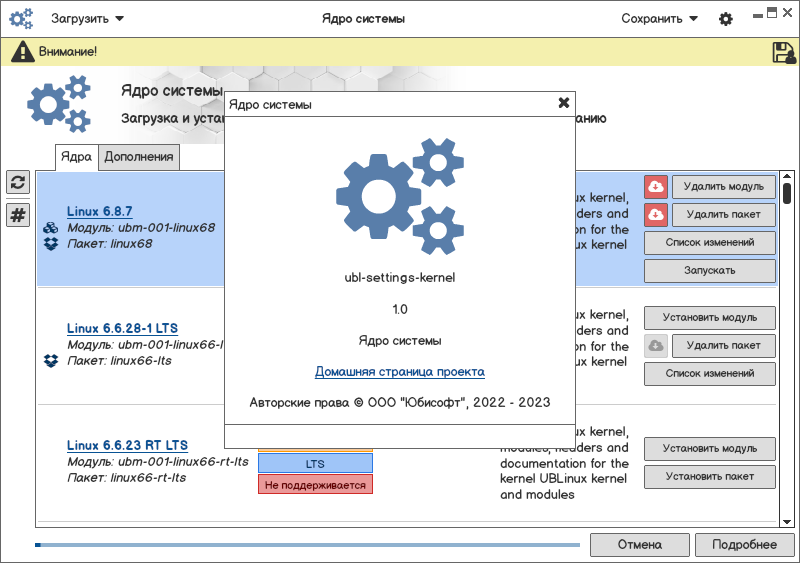Click the refresh kernel list icon
800x563 pixels.
click(x=18, y=182)
